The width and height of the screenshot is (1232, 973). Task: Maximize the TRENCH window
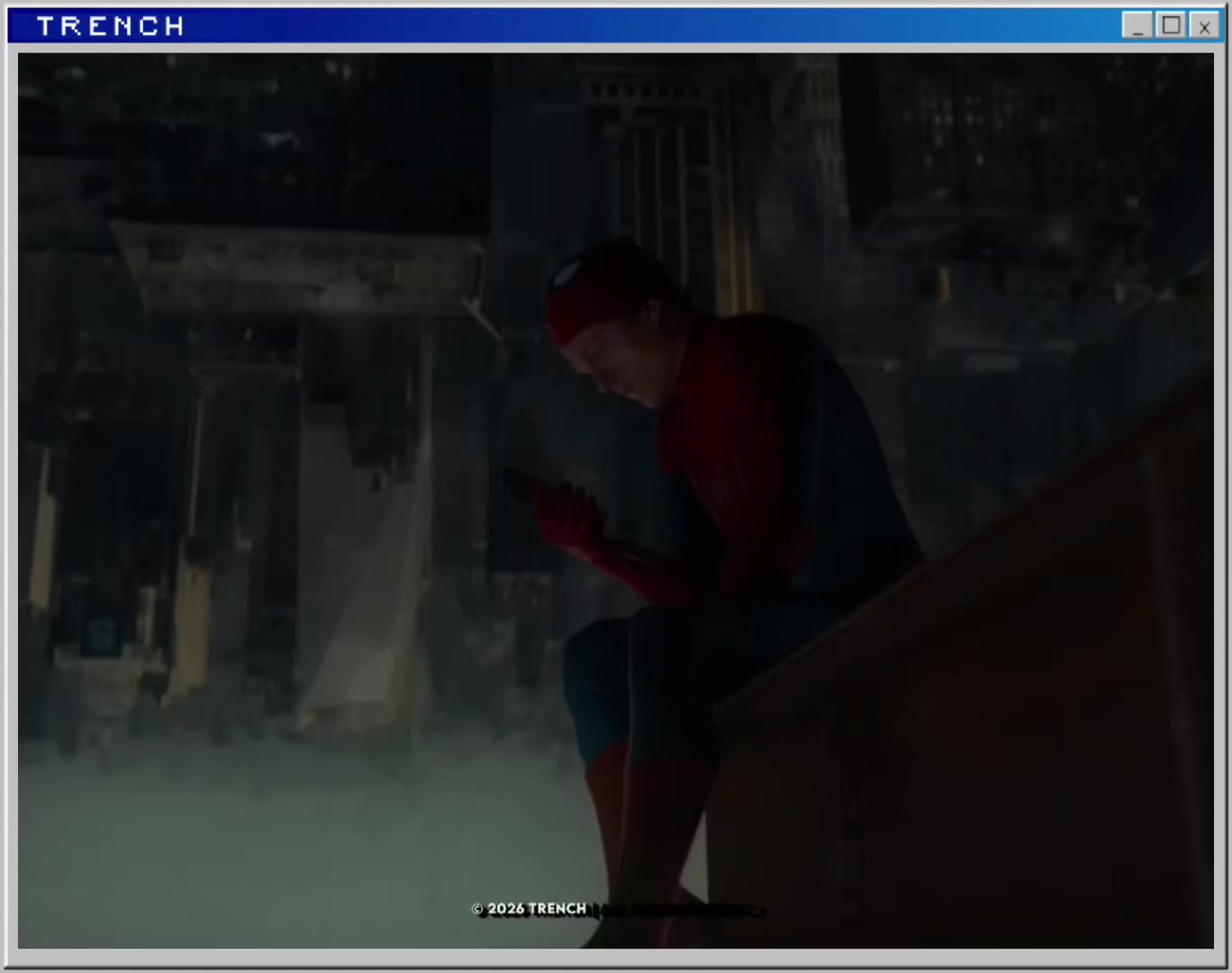(x=1171, y=25)
